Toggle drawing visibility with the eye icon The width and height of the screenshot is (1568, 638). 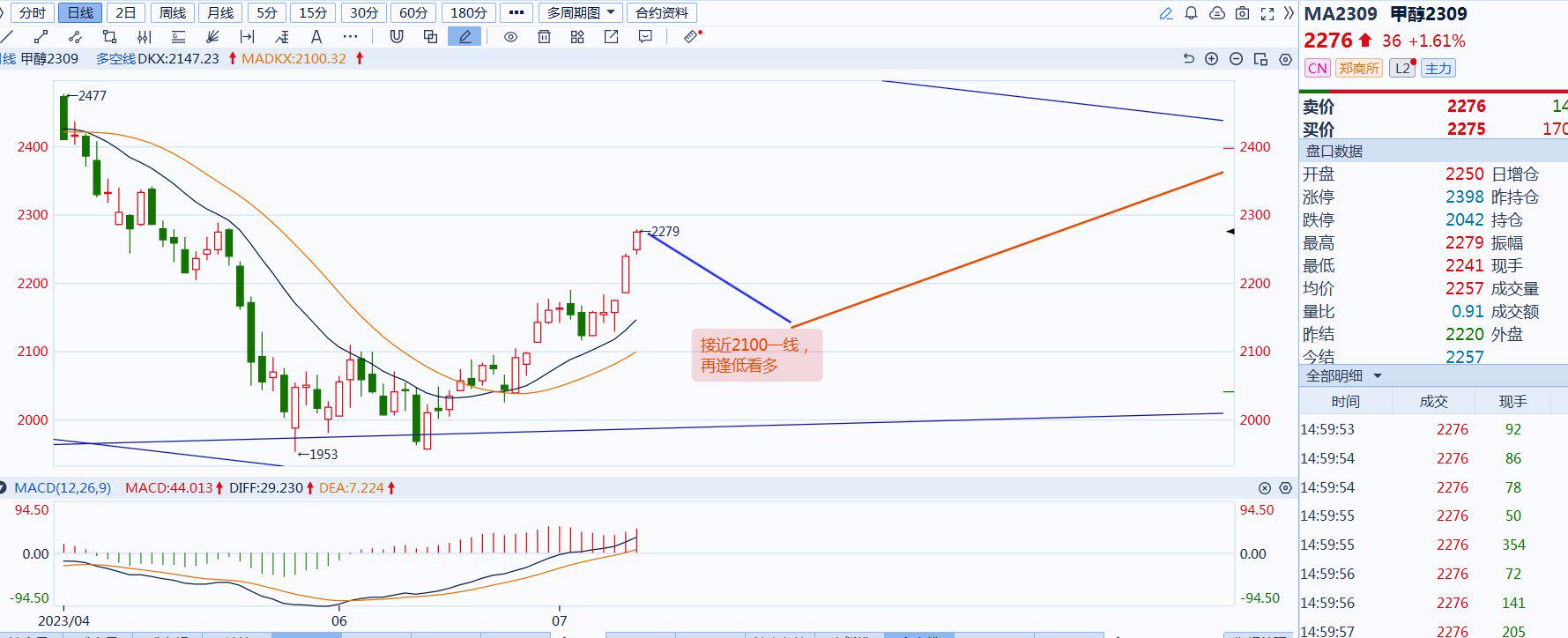pyautogui.click(x=510, y=37)
